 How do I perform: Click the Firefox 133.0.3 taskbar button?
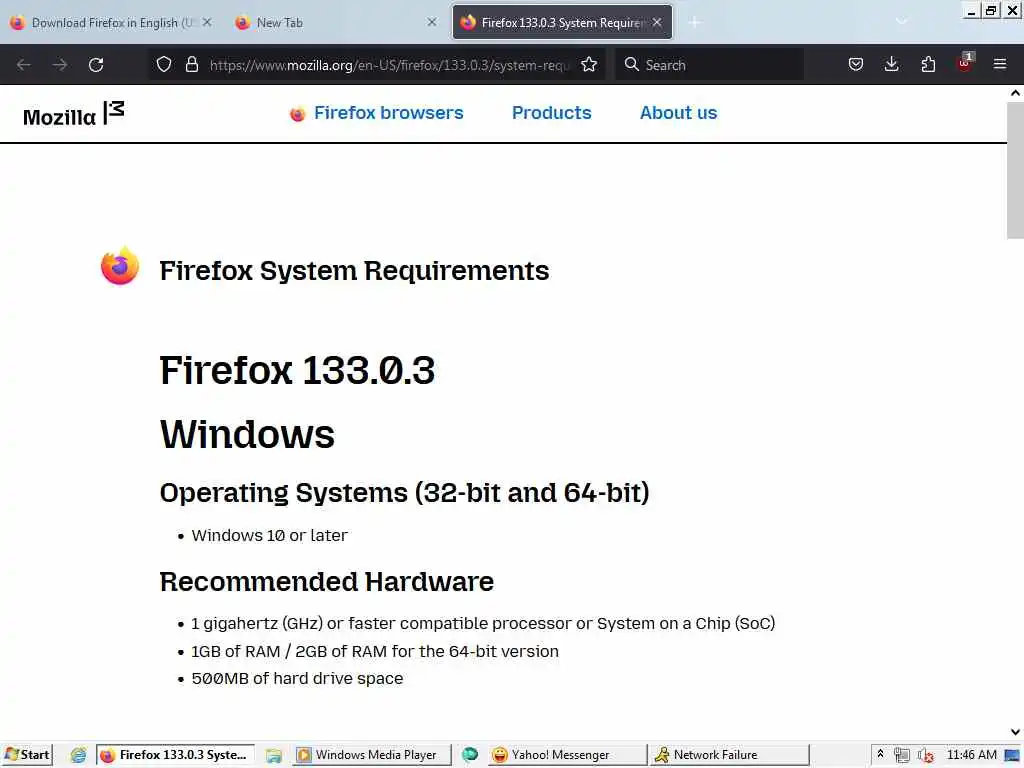coord(176,754)
